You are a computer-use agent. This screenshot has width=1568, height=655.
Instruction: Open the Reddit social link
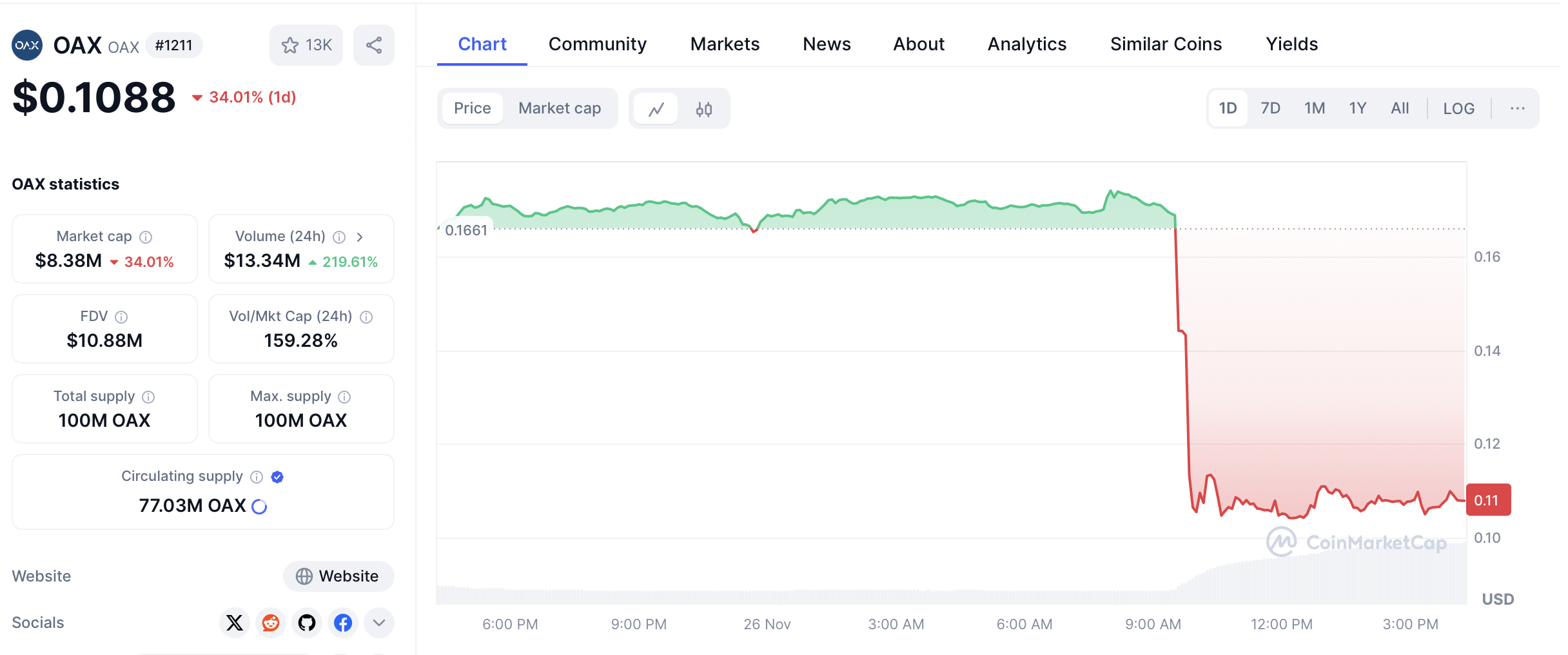click(x=271, y=623)
